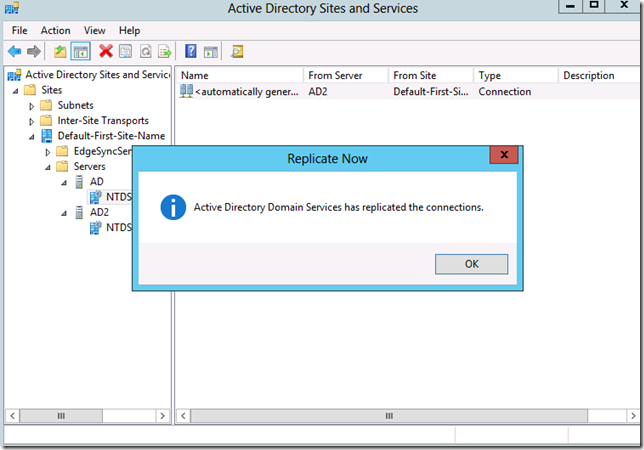Screen dimensions: 644x450
Task: Click the Subnets folder icon
Action: 46,106
